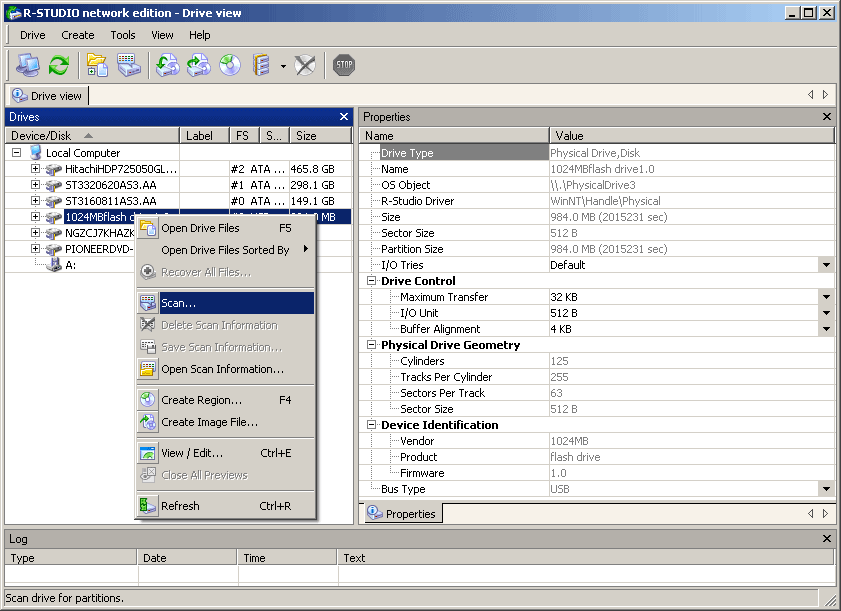The height and width of the screenshot is (611, 841).
Task: Choose View / Edit... in the context menu
Action: click(226, 453)
